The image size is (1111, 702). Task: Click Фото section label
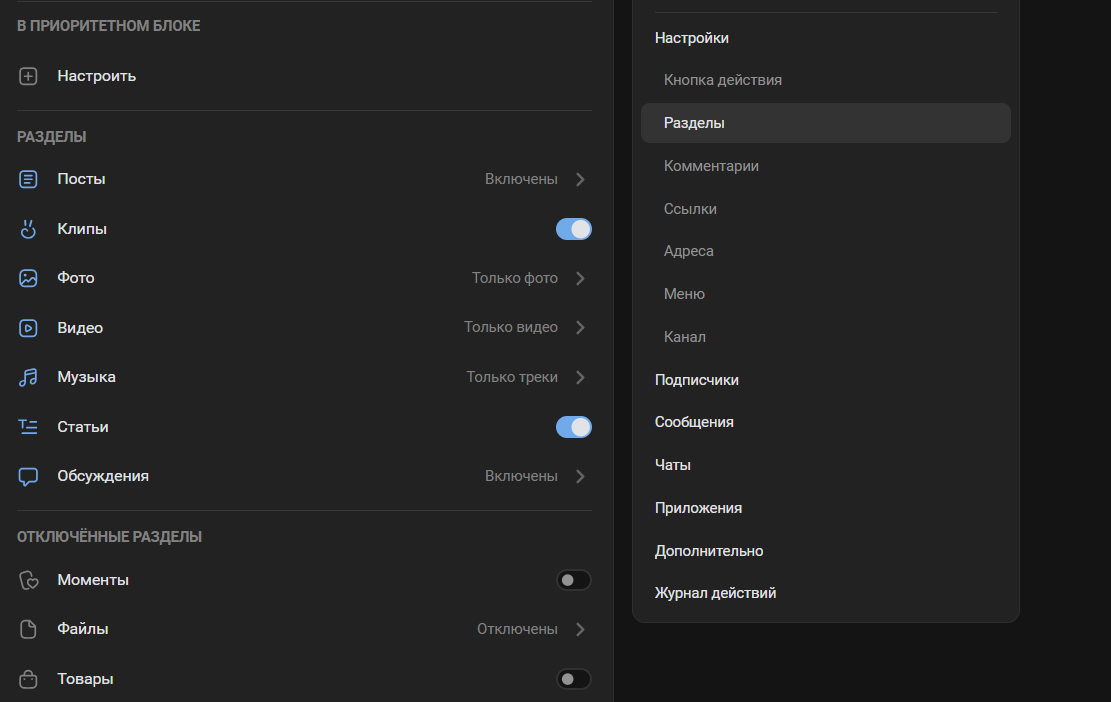click(76, 278)
